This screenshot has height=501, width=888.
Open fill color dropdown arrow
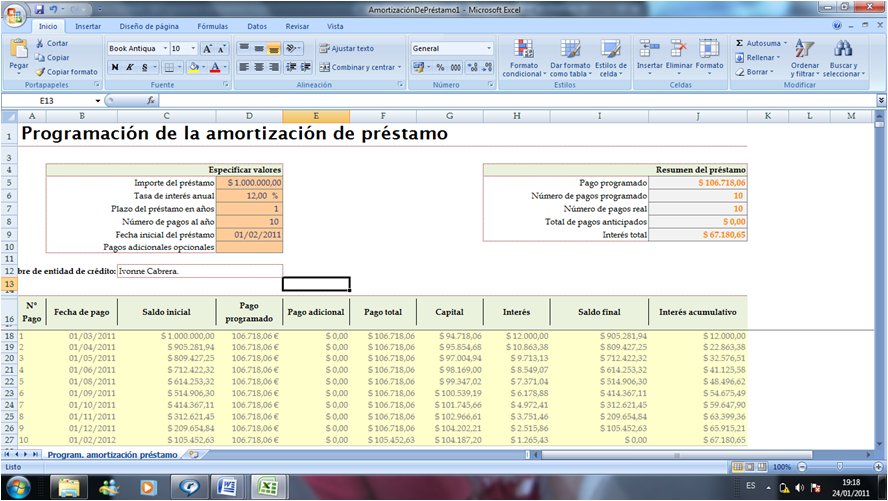coord(204,67)
